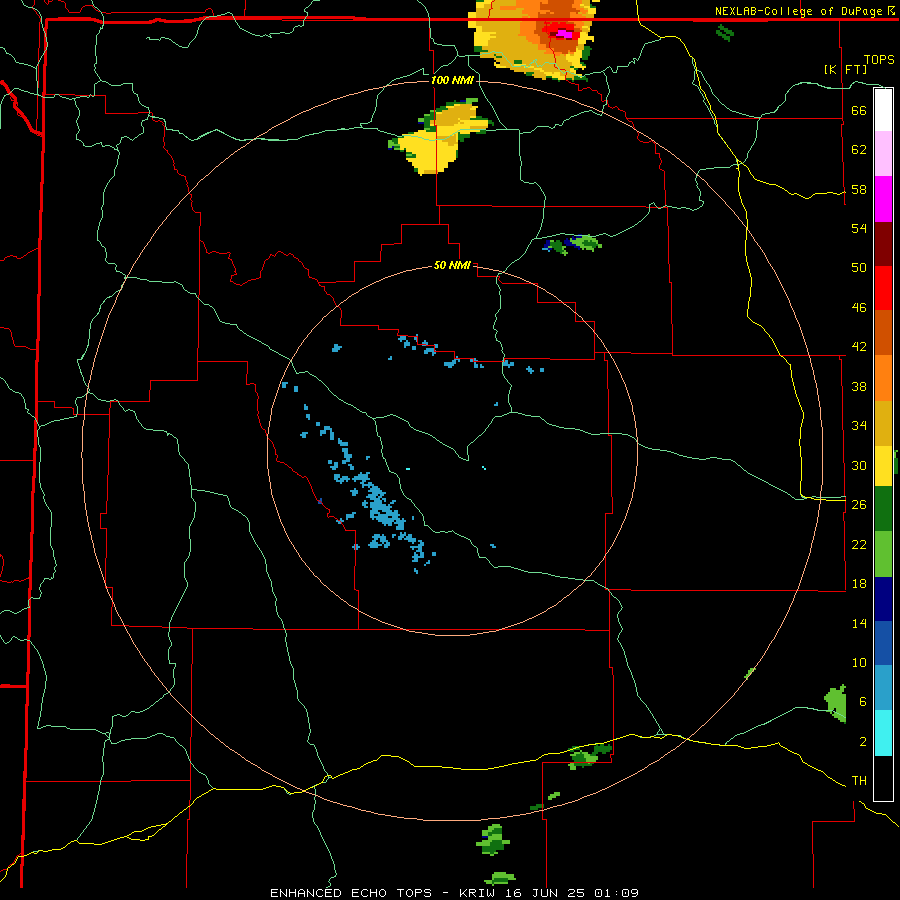Select the bright red swatch on the color scale
The height and width of the screenshot is (900, 900).
coord(883,288)
